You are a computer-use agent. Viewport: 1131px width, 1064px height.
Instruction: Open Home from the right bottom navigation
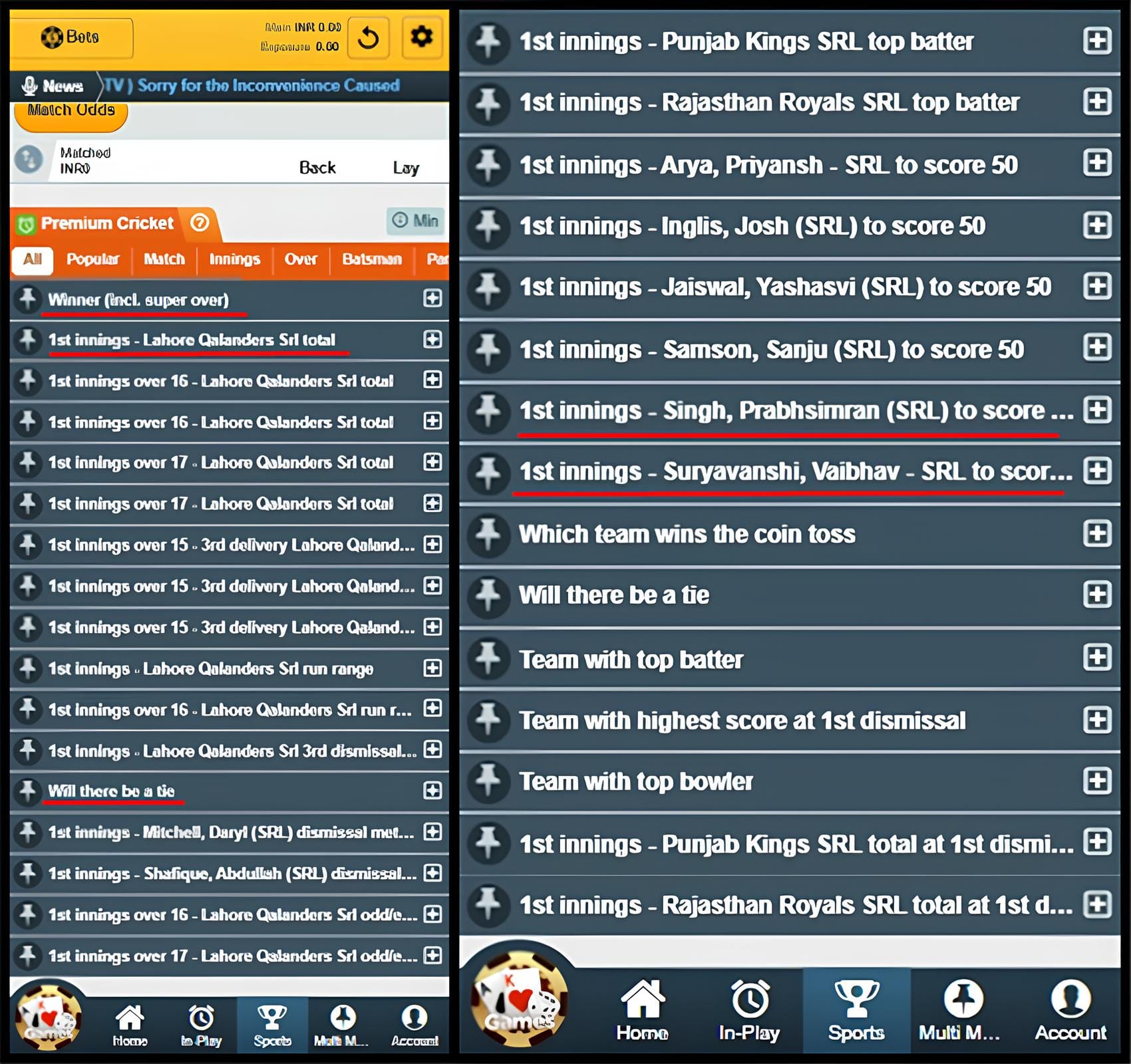point(642,1009)
